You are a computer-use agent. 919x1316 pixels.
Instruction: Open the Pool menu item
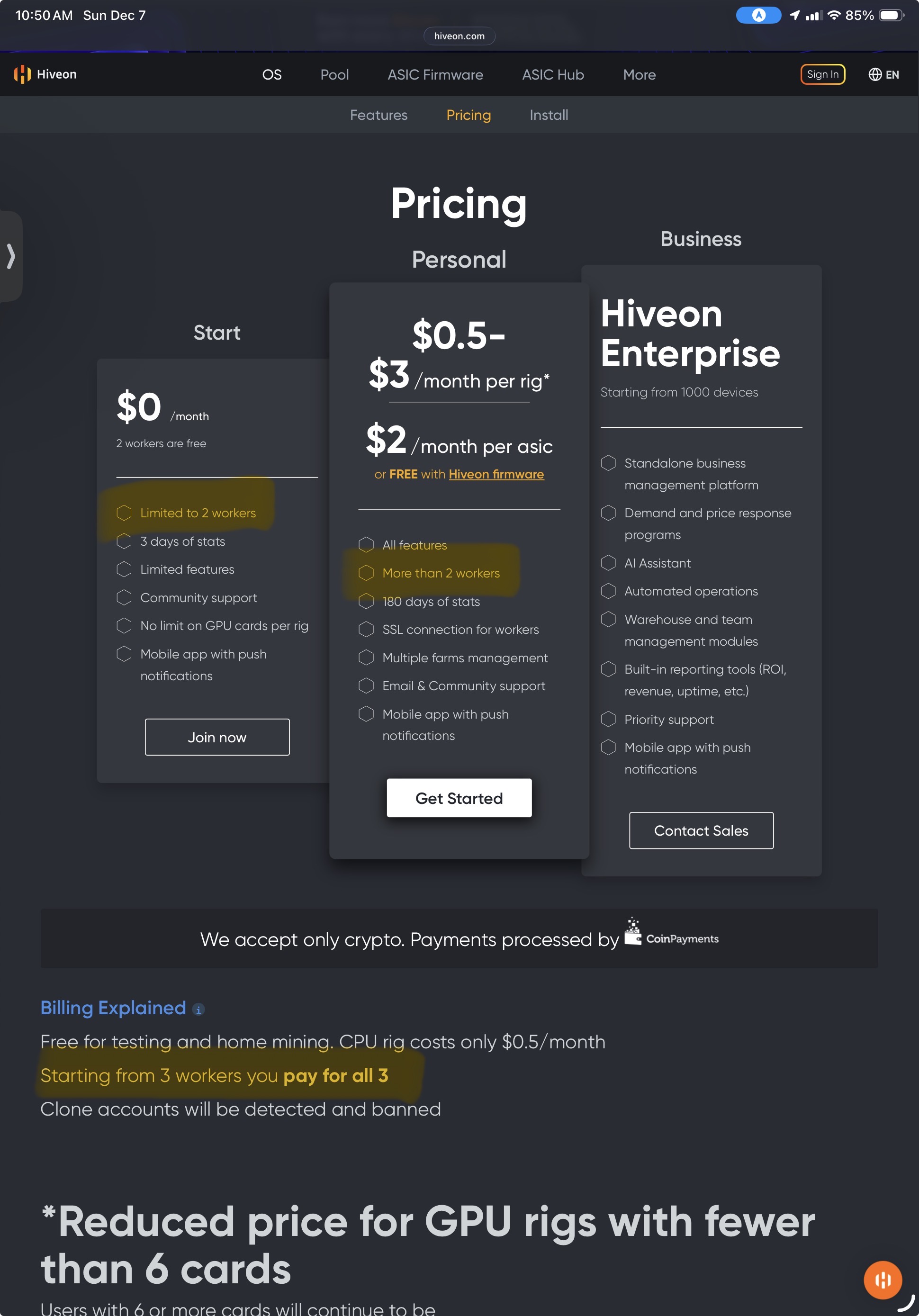pos(334,75)
